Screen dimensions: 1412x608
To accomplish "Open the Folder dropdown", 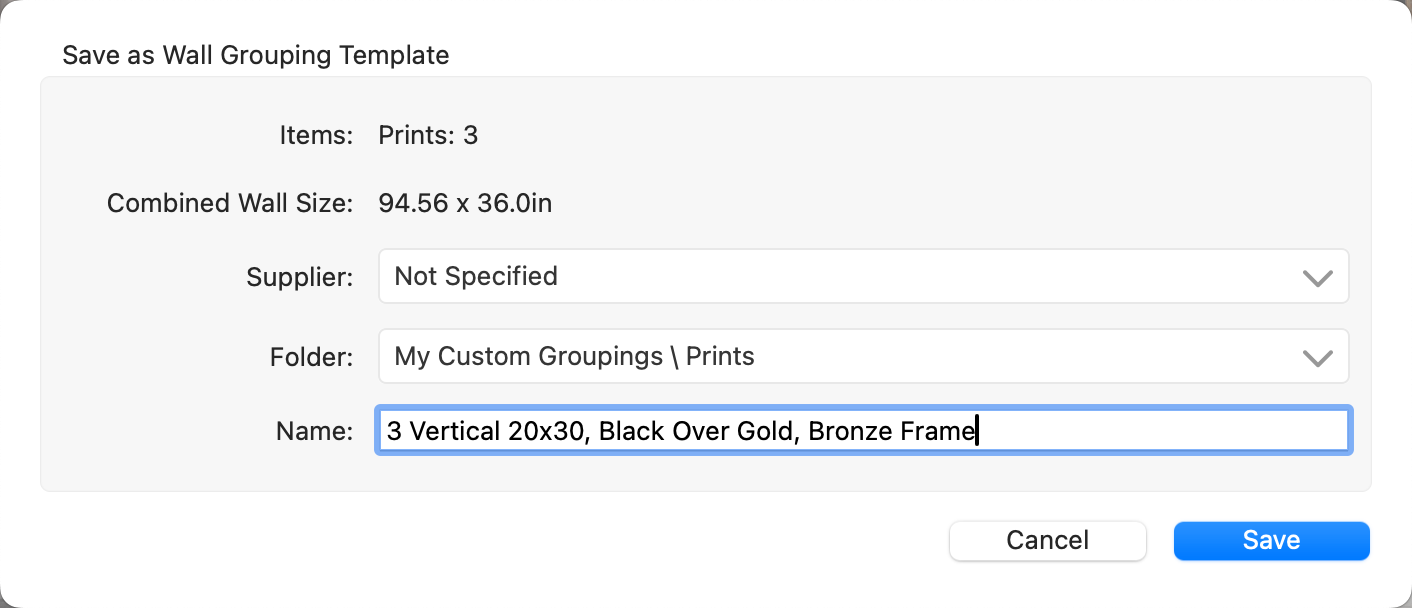I will [862, 356].
